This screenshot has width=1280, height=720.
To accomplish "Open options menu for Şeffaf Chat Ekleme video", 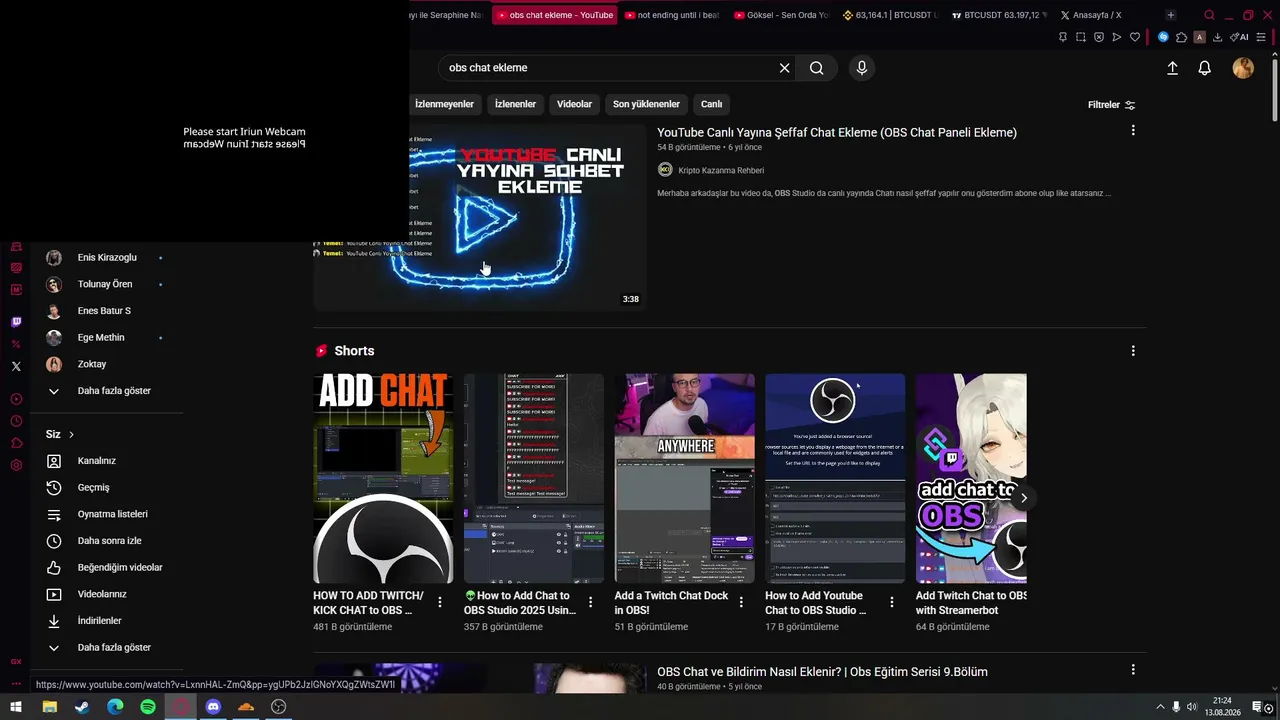I will pos(1133,131).
